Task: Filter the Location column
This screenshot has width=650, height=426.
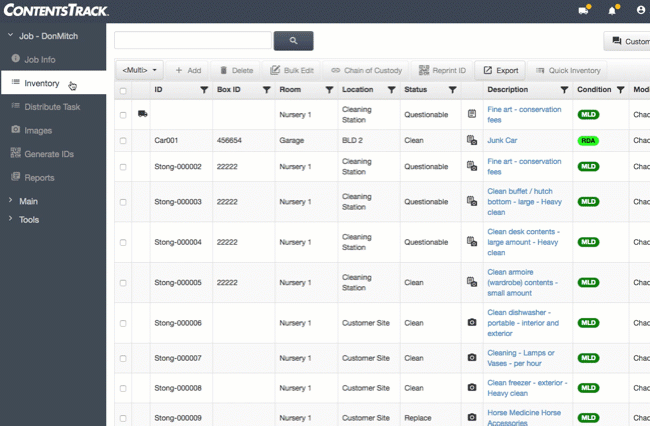Action: 391,90
